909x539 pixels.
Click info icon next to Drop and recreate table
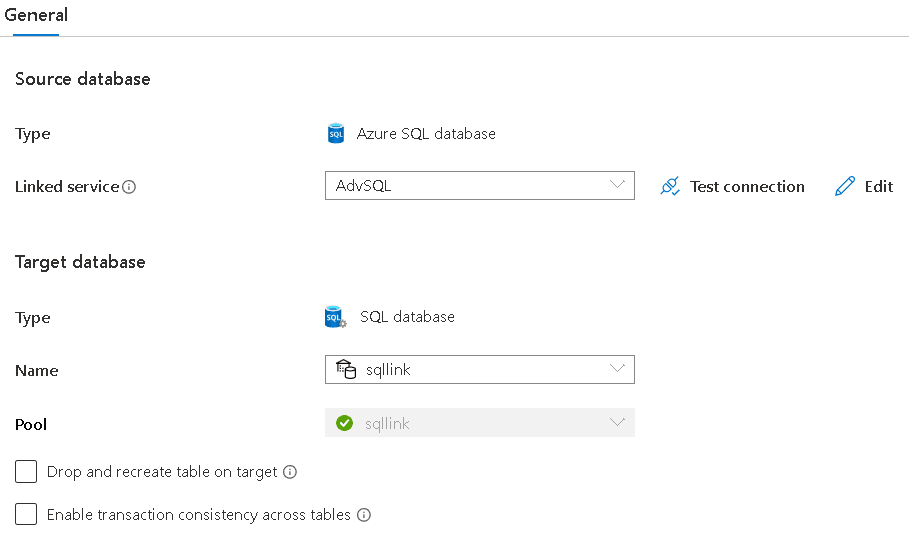(290, 472)
